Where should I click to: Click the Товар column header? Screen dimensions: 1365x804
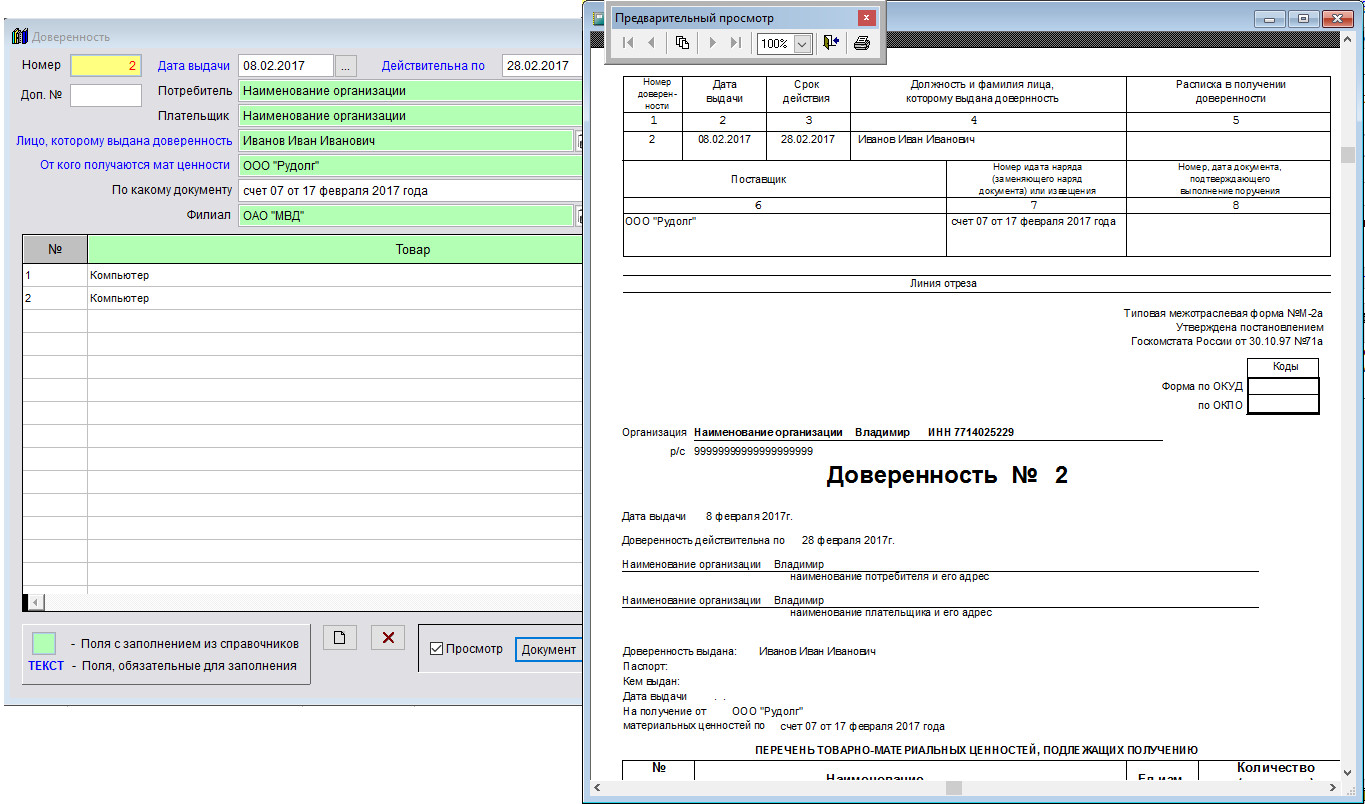pos(412,250)
